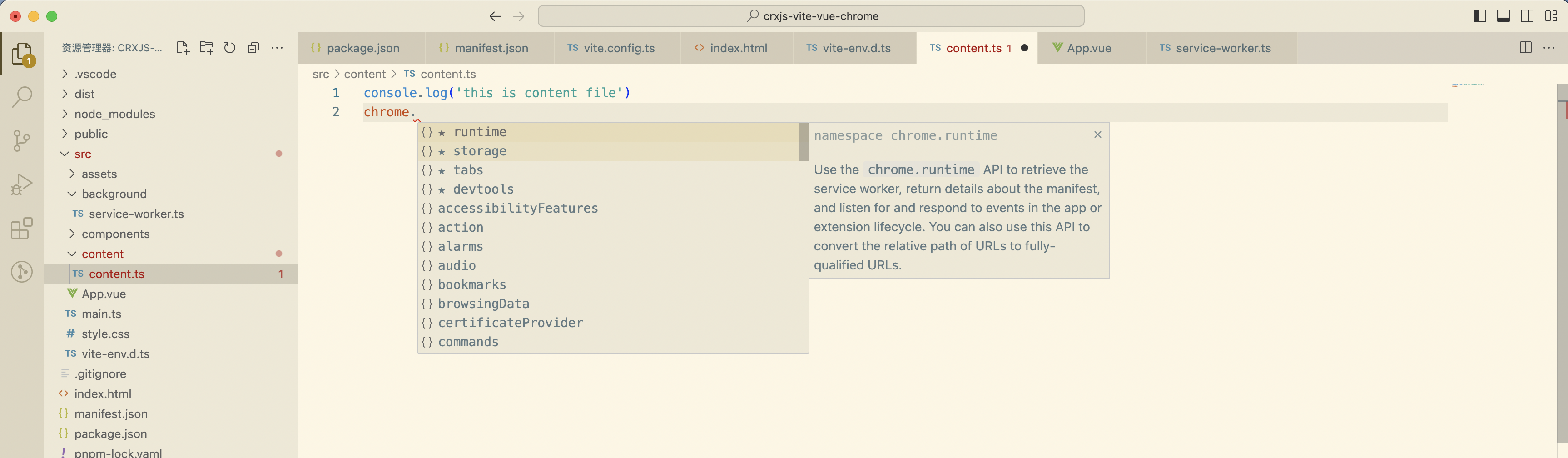Toggle the primary sidebar visibility
The width and height of the screenshot is (1568, 458).
tap(1479, 16)
